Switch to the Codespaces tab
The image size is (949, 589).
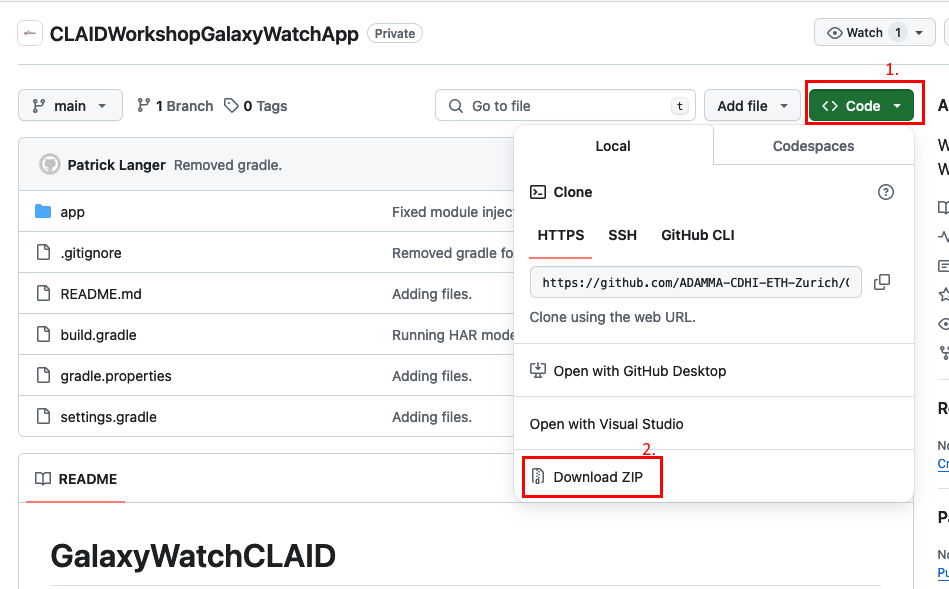(x=813, y=146)
